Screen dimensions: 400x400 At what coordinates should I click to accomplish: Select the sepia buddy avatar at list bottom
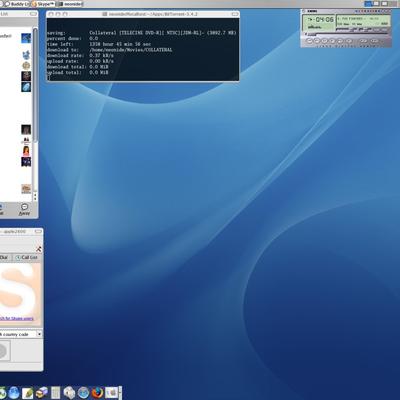[26, 189]
